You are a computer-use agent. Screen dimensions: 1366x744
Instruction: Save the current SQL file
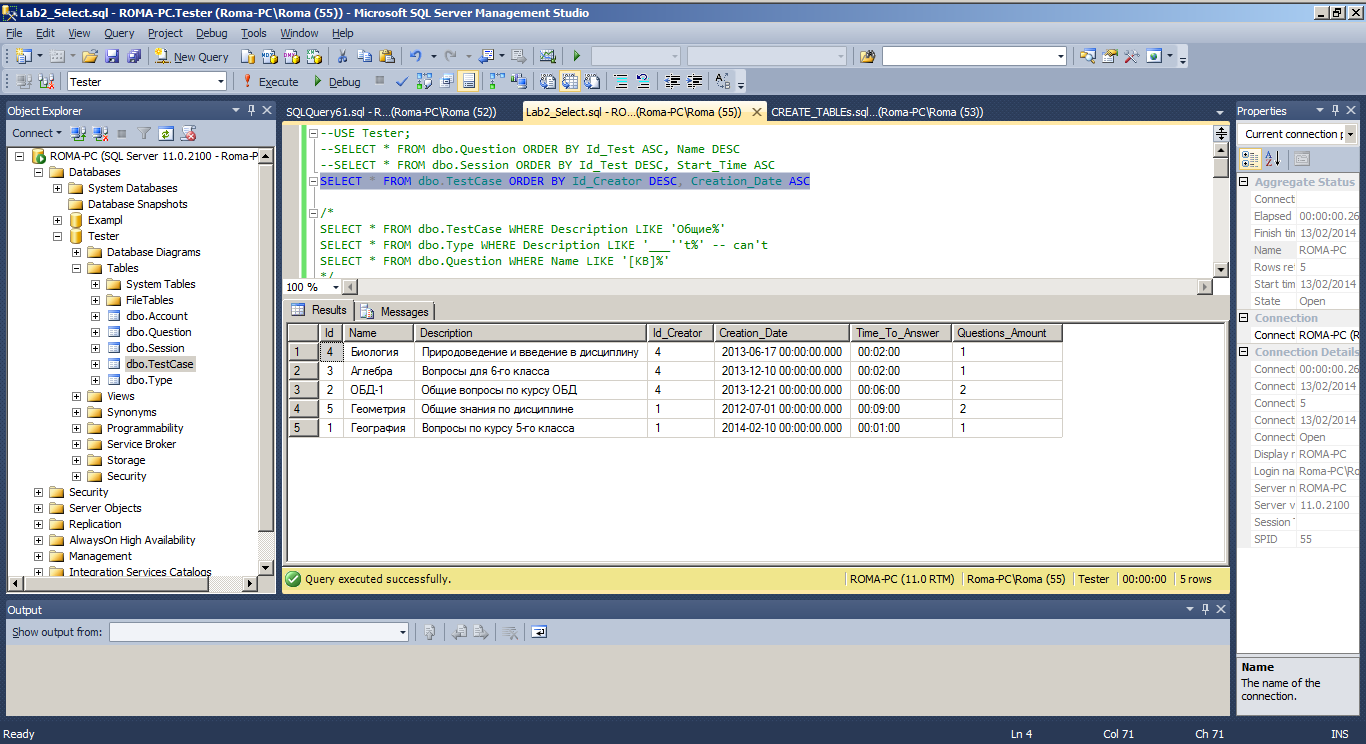tap(112, 57)
